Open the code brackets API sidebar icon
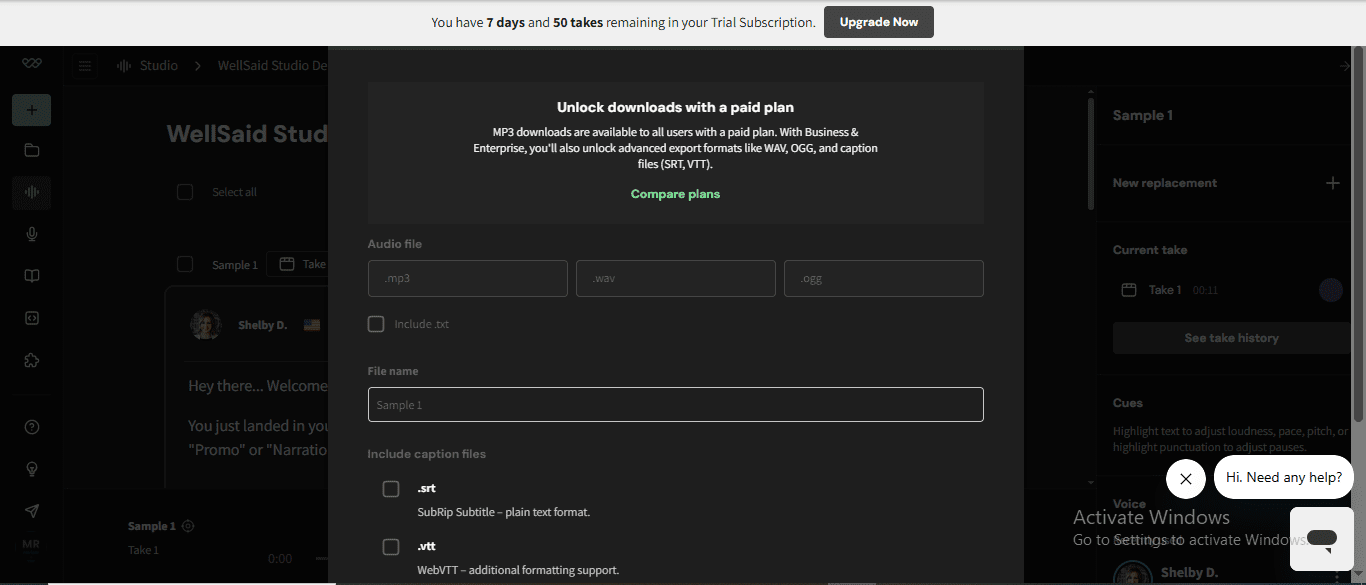The width and height of the screenshot is (1366, 585). (x=32, y=318)
